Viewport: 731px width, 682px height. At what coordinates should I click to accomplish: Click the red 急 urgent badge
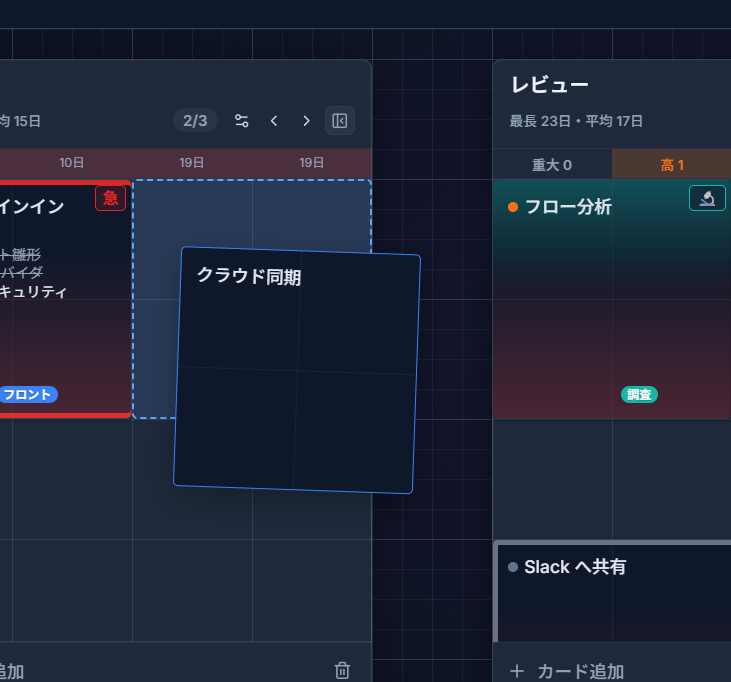pos(110,198)
